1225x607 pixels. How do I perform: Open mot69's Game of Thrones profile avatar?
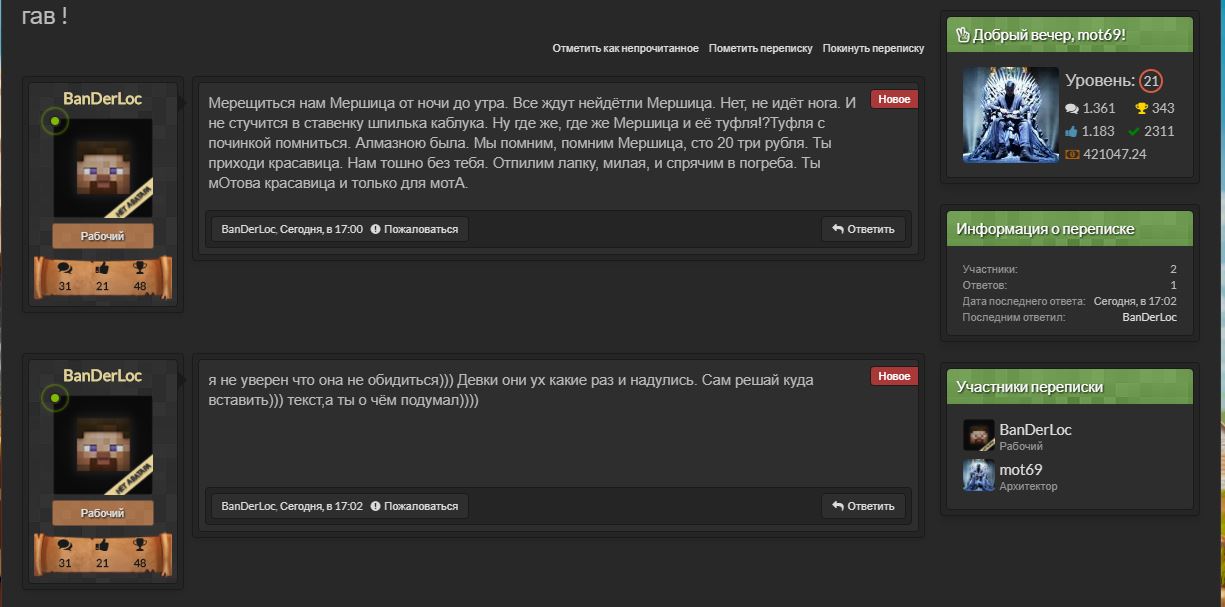(x=1010, y=115)
